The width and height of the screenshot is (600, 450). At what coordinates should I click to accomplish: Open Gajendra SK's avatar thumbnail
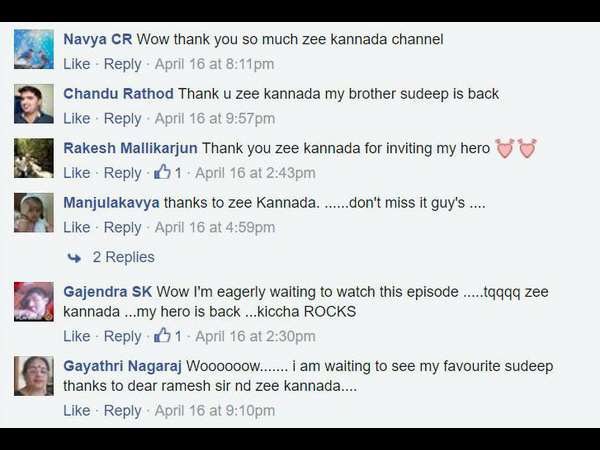[x=34, y=302]
